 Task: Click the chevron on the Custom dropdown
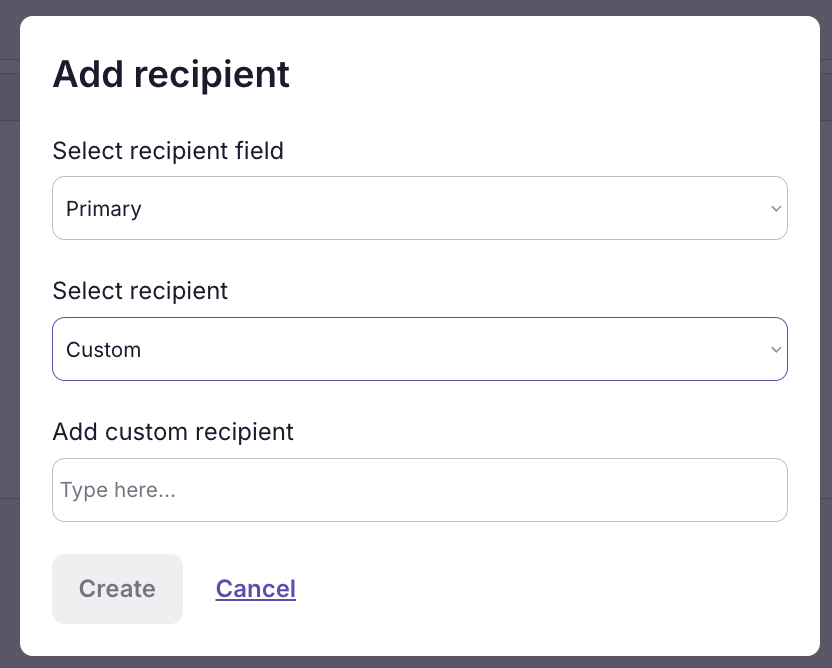pyautogui.click(x=776, y=349)
